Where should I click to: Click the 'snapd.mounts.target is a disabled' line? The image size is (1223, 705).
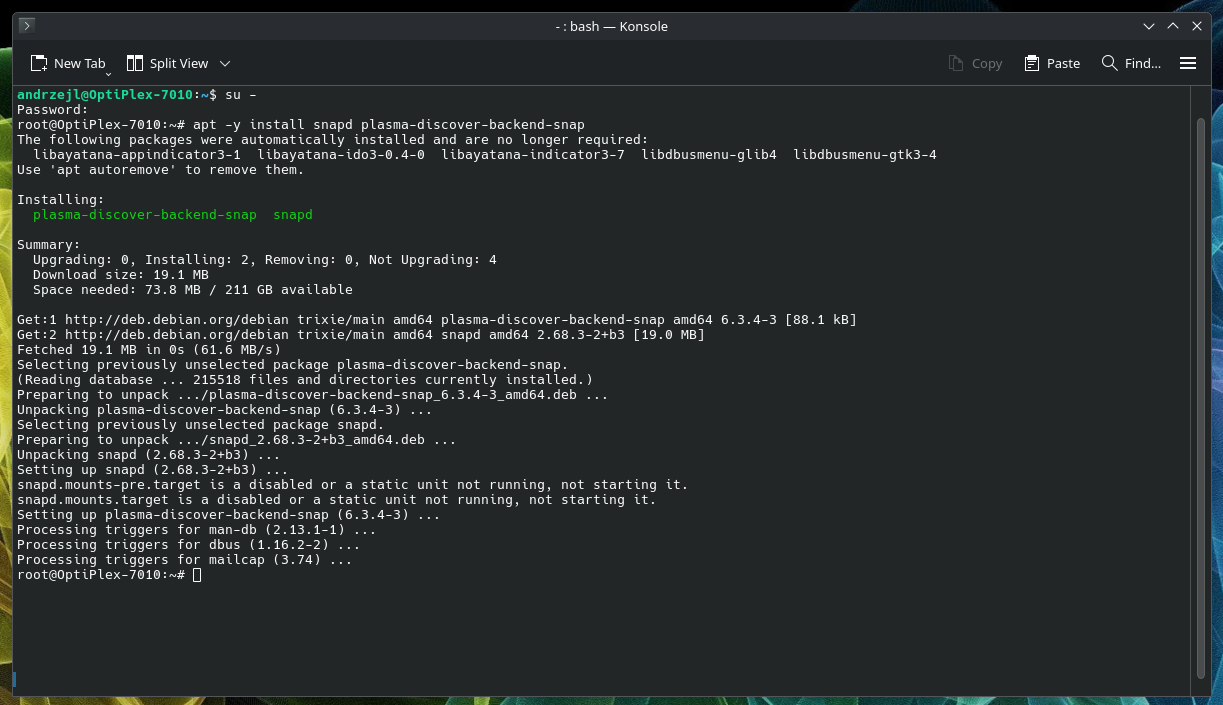337,499
